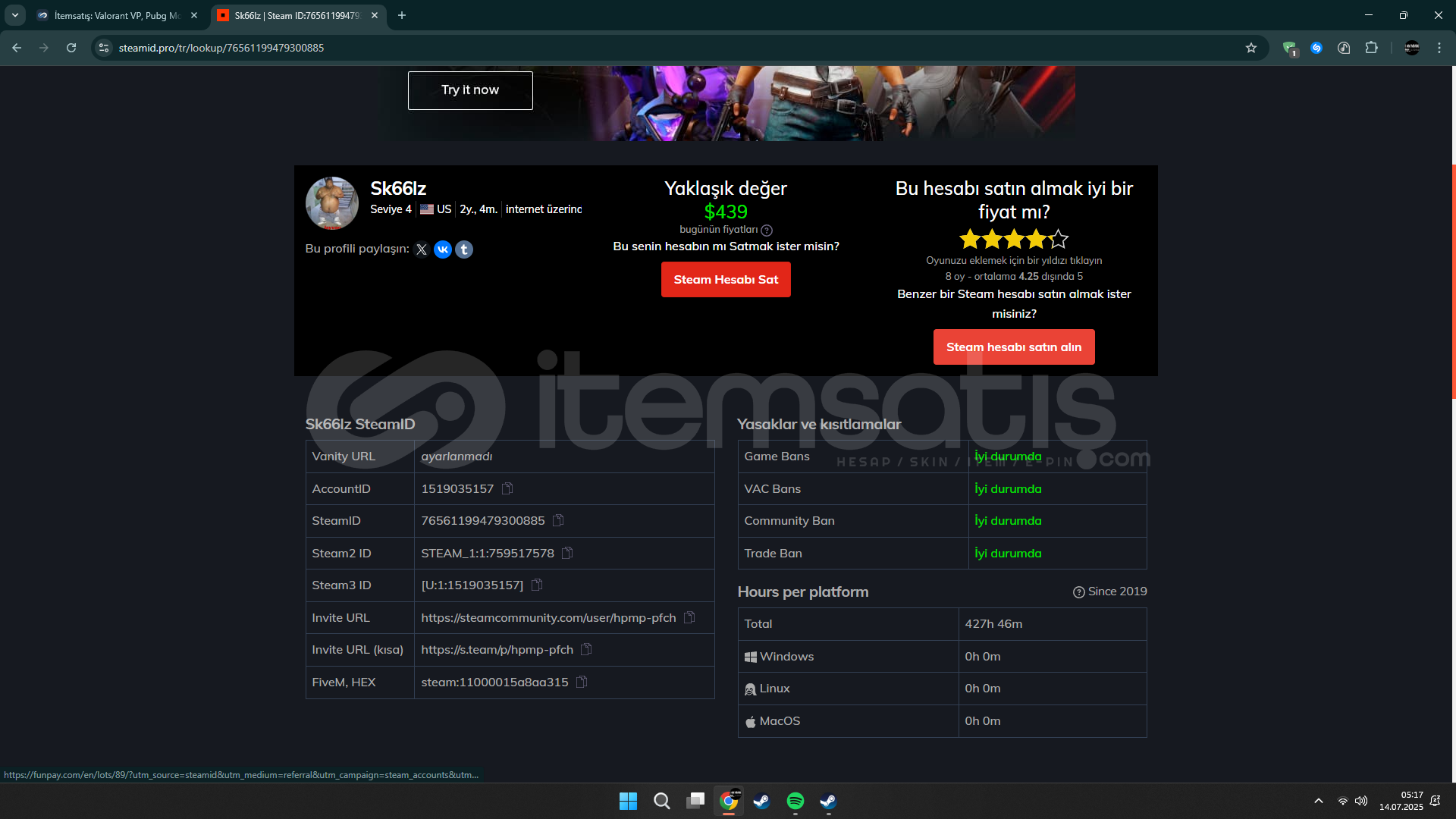1456x819 pixels.
Task: Go back to the previous page
Action: pos(17,48)
